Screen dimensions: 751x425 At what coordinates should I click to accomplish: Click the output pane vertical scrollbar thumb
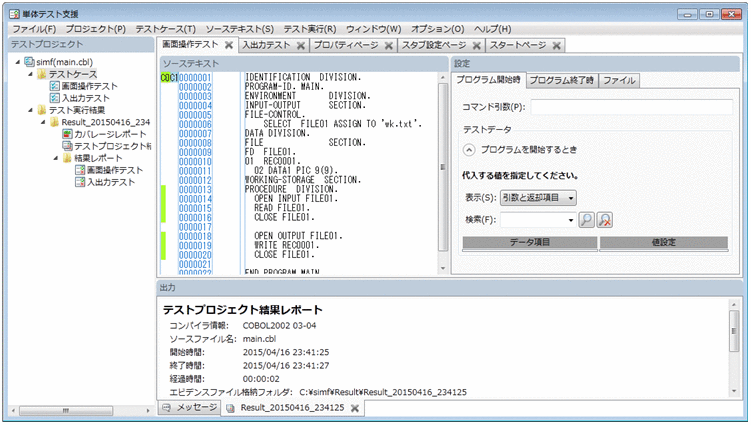pos(734,331)
